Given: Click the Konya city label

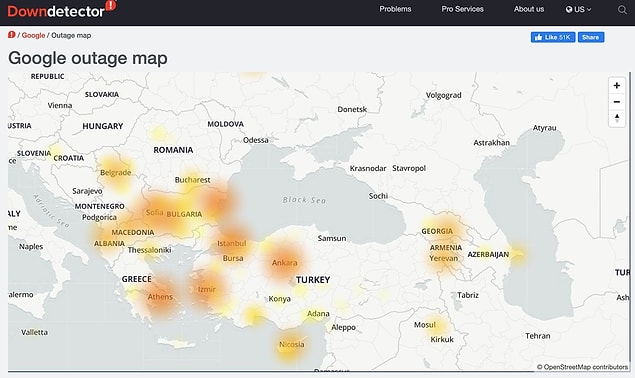Looking at the screenshot, I should [279, 299].
